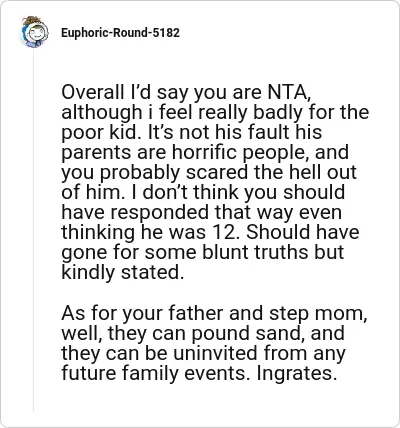Click the line 'poor kid. It's not his fault his'

point(192,132)
